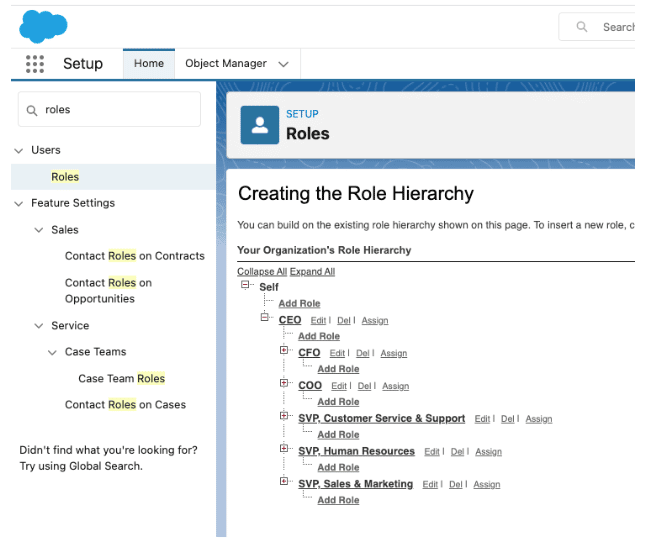Image resolution: width=647 pixels, height=551 pixels.
Task: Delete the COO role
Action: click(364, 386)
